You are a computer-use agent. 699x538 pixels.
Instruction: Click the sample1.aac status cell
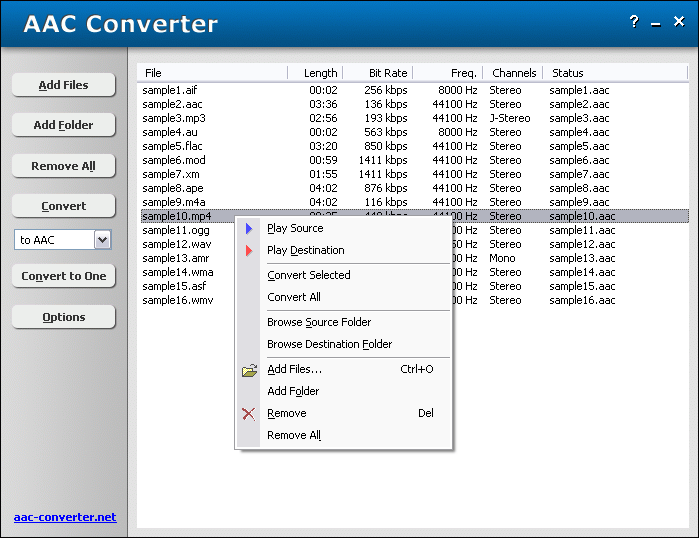tap(579, 90)
